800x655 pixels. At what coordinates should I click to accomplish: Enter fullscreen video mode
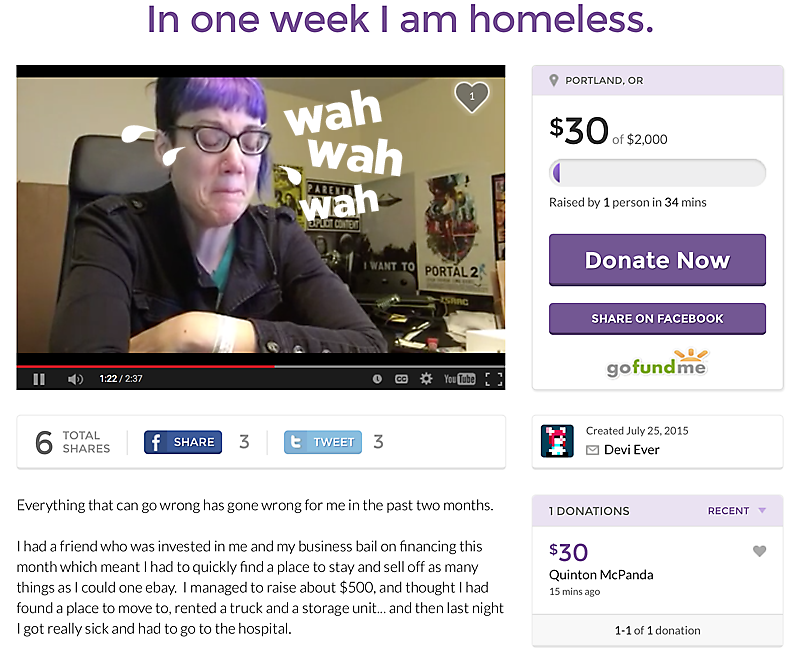[x=493, y=379]
